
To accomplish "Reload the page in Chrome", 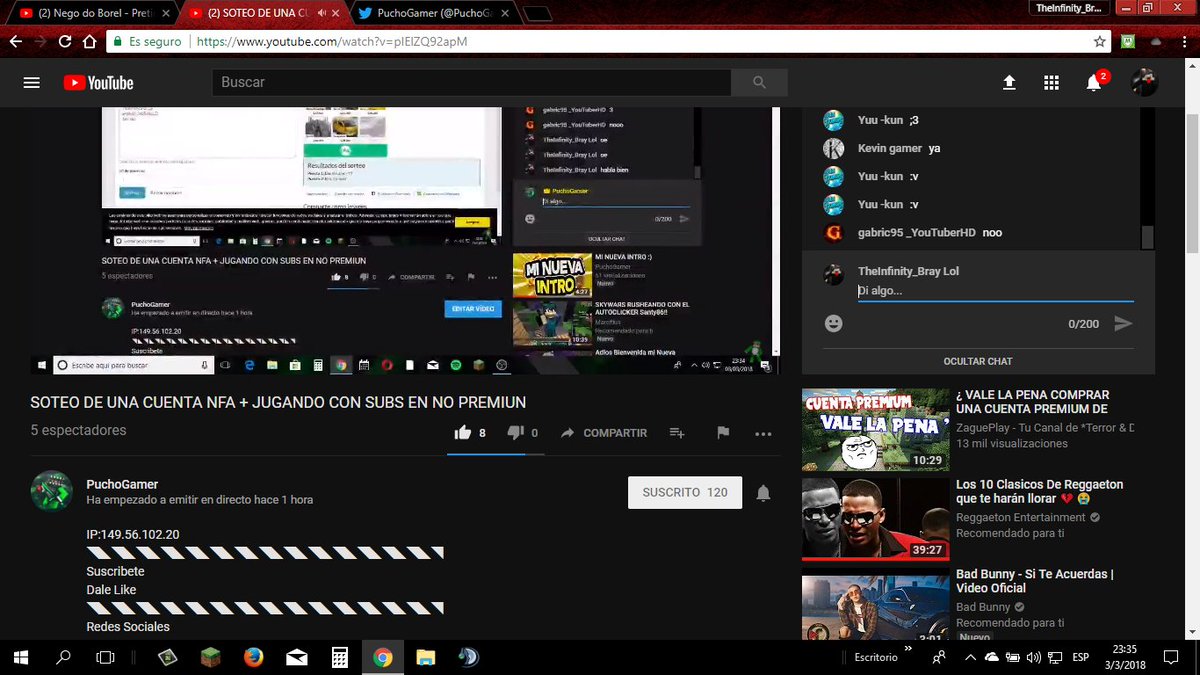I will tap(64, 42).
